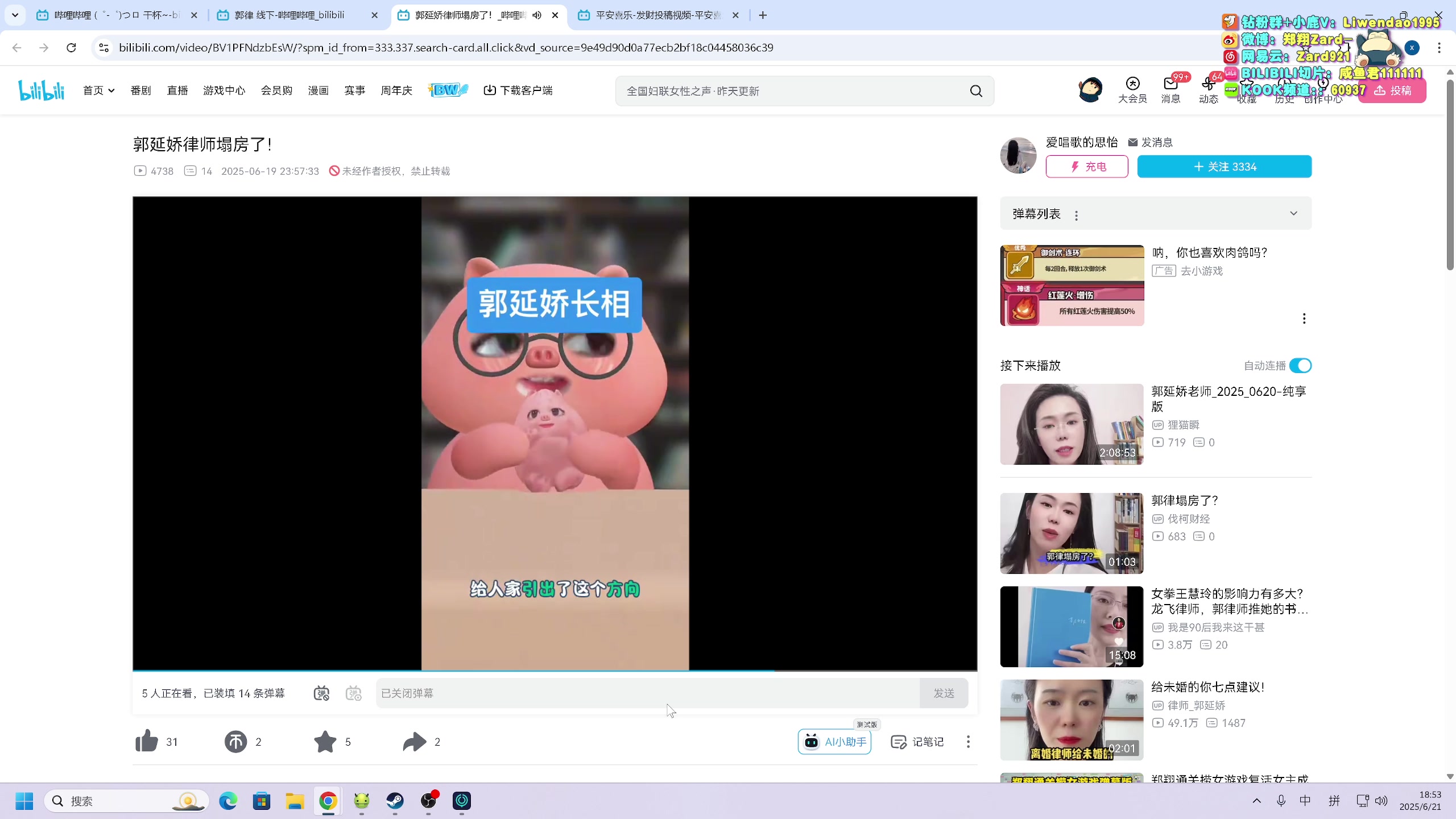
Task: Toggle 自动连播 autoplay switch
Action: [x=1300, y=366]
